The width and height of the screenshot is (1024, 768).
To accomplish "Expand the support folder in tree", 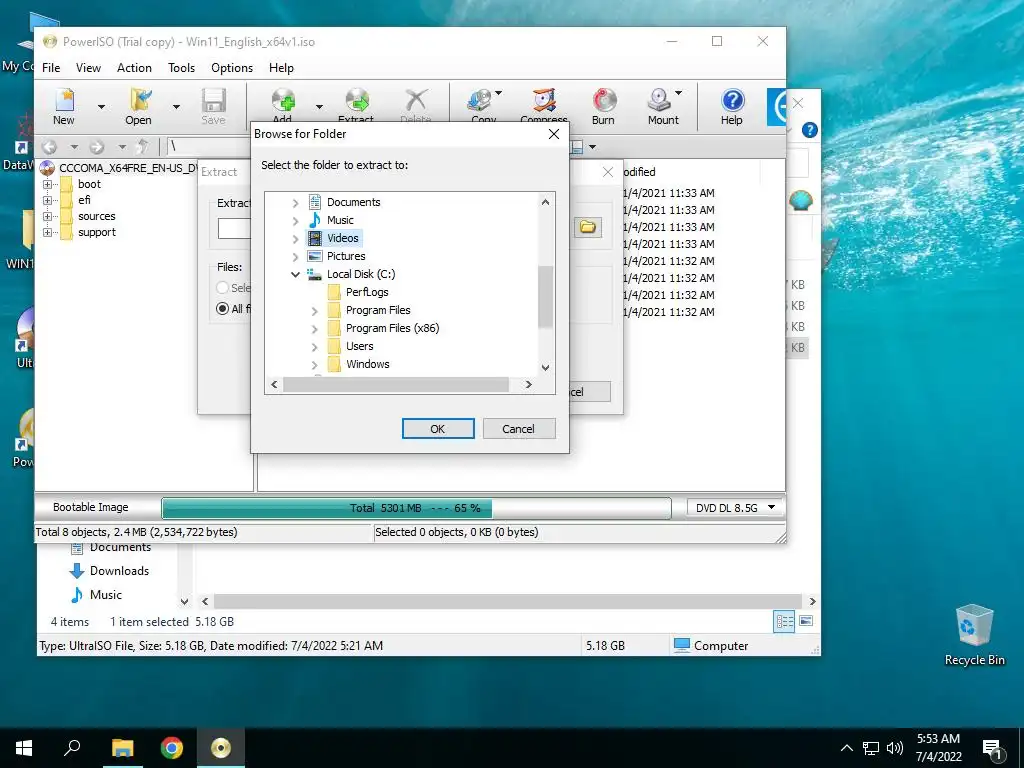I will coord(47,232).
